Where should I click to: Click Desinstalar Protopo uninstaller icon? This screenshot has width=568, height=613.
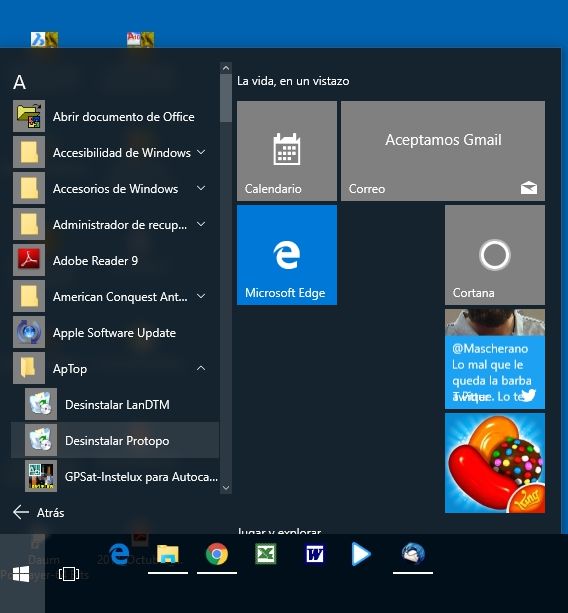pyautogui.click(x=41, y=440)
